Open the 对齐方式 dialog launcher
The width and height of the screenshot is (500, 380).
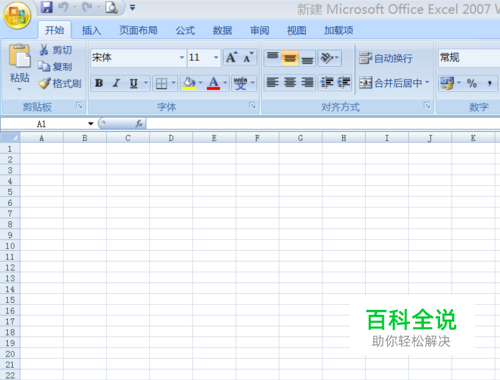427,106
